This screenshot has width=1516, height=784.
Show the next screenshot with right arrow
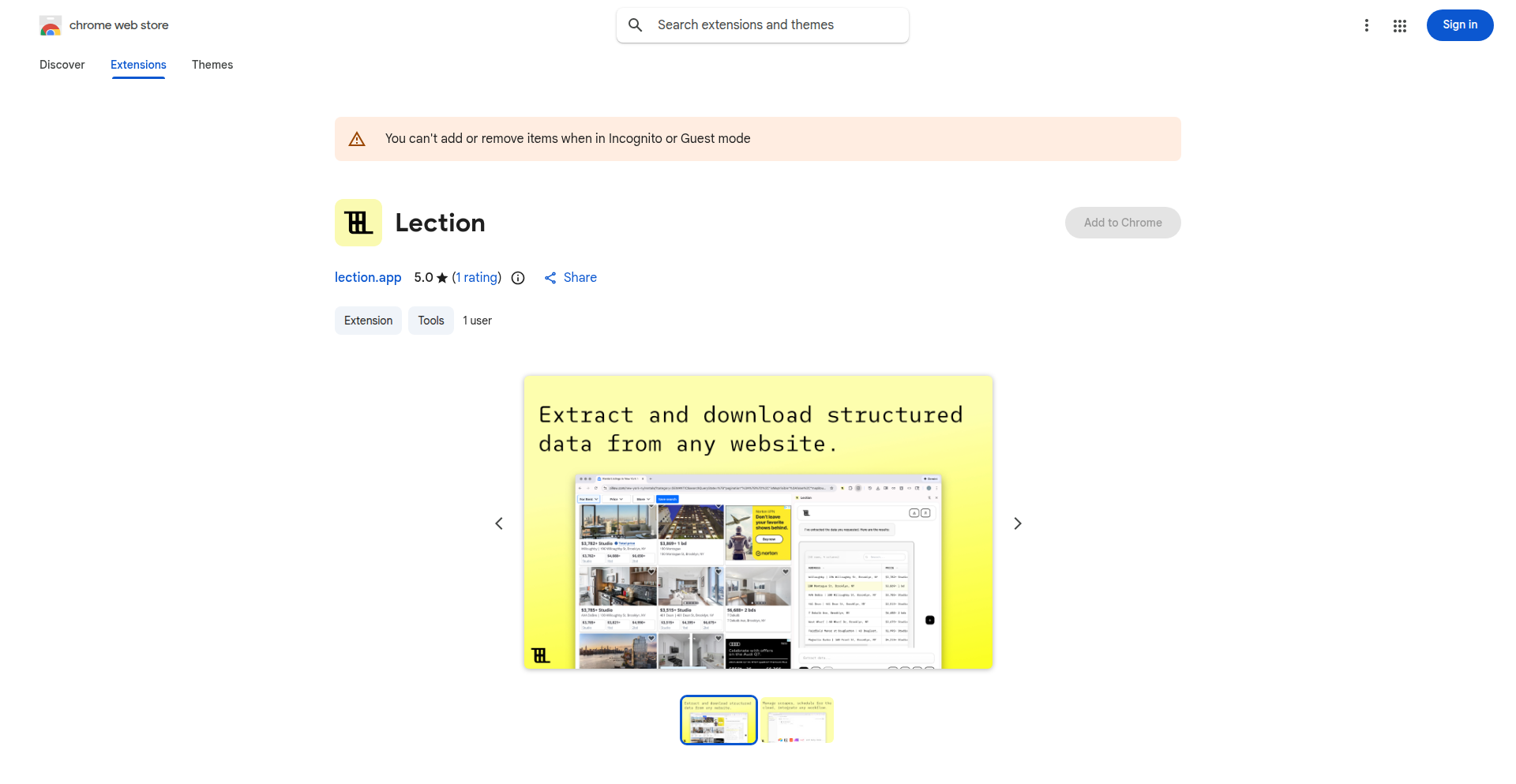pos(1018,523)
